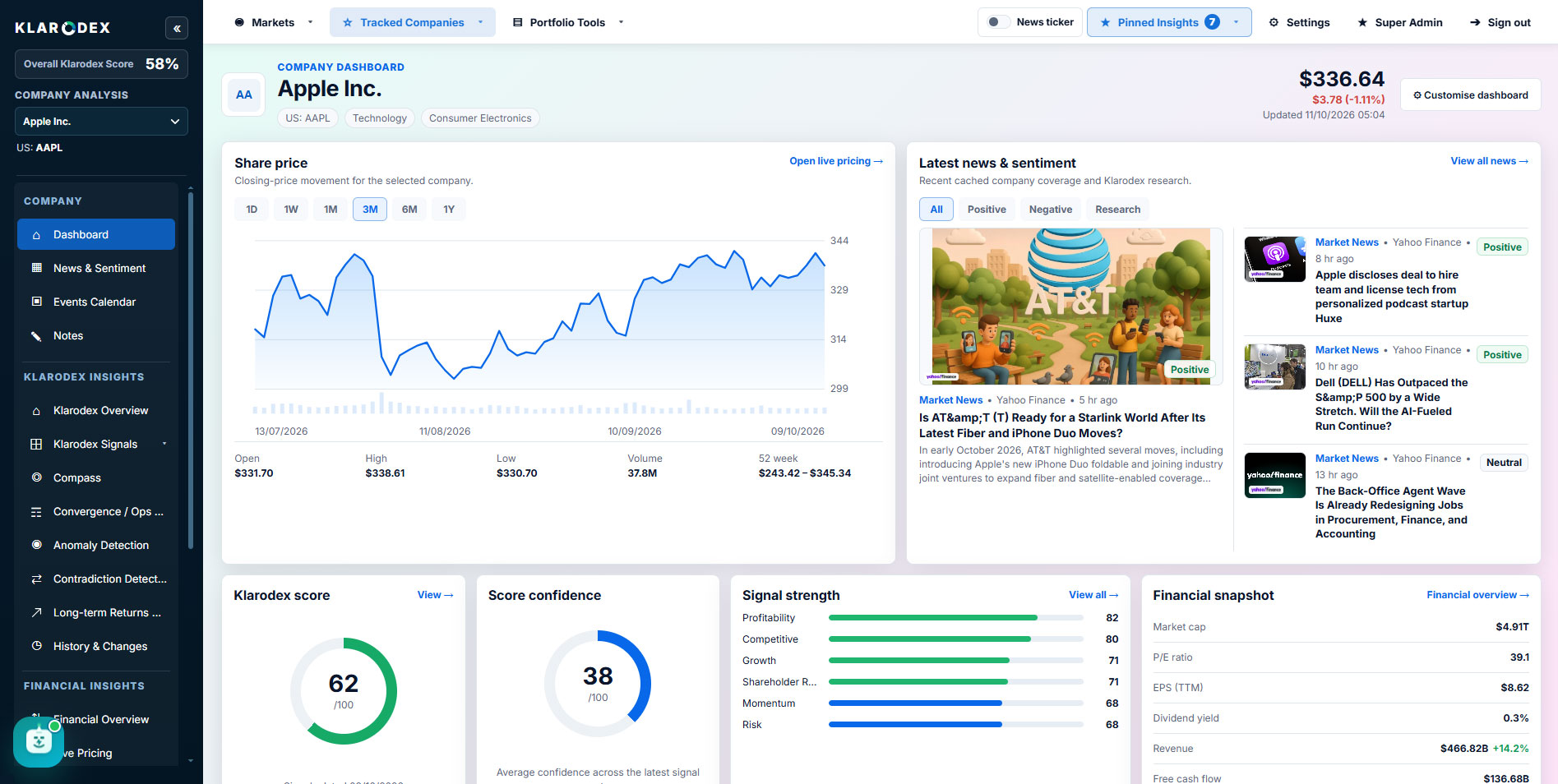Click the History & Changes clock icon
Viewport: 1558px width, 784px height.
pos(36,646)
